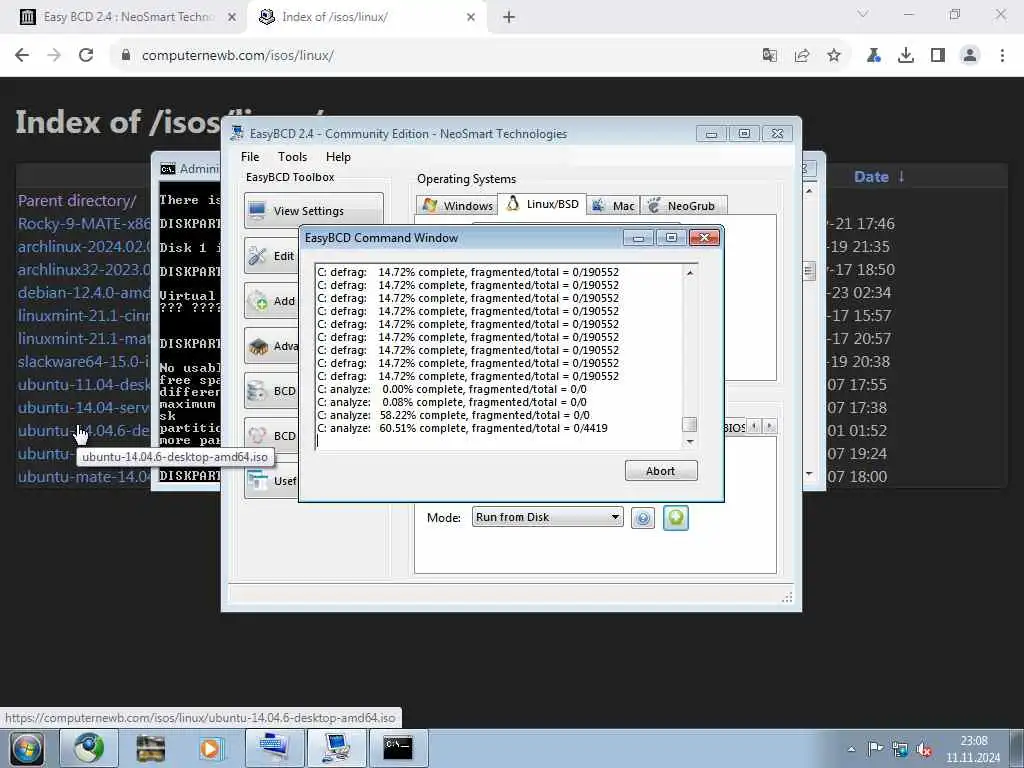This screenshot has height=768, width=1024.
Task: Click the blue round button beside Mode dropdown
Action: click(643, 518)
